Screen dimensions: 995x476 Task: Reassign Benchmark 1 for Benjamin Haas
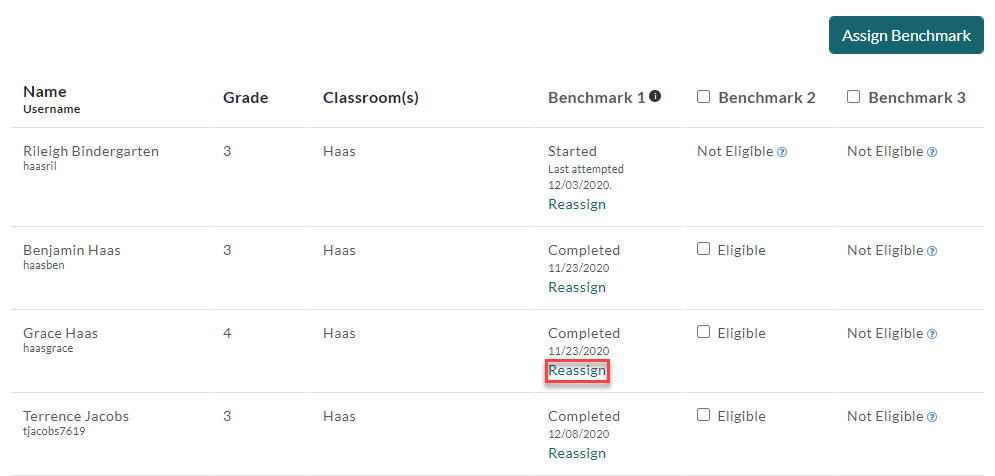click(577, 288)
